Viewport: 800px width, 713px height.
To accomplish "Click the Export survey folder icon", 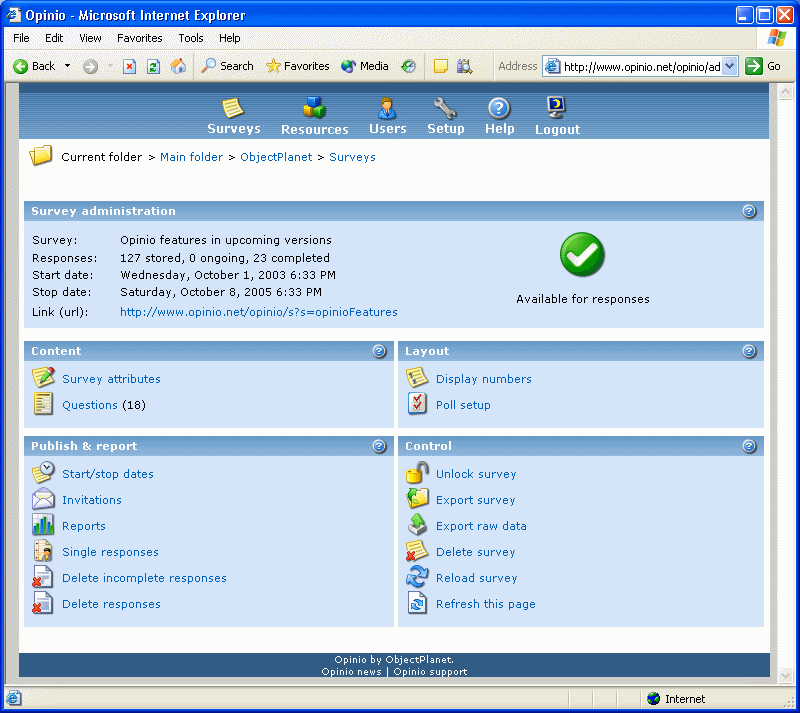I will (417, 499).
